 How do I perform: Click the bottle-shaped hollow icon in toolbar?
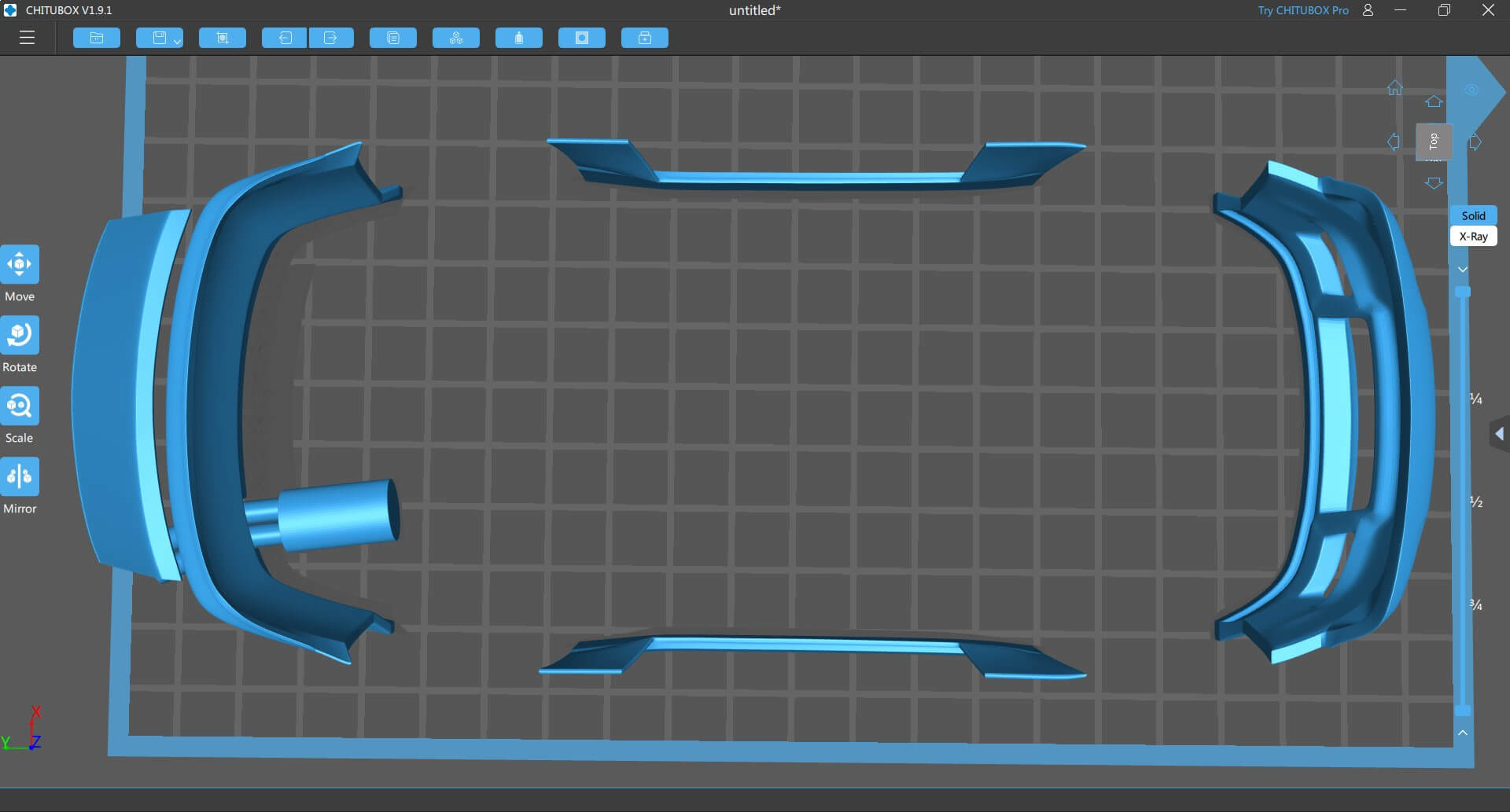point(519,38)
